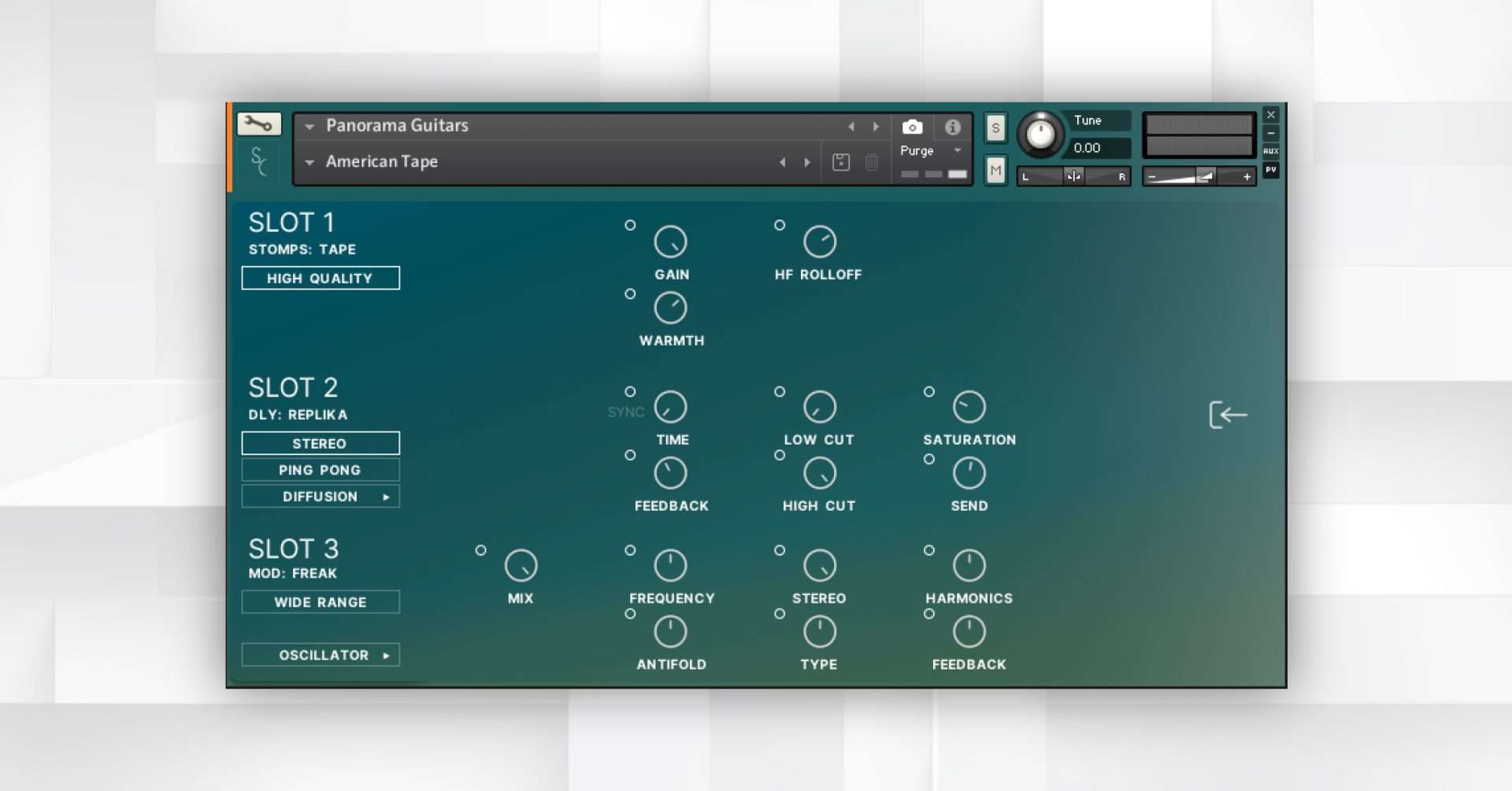Click the HF ROLLOFF knob
Screen dimensions: 1512x791
tap(820, 242)
